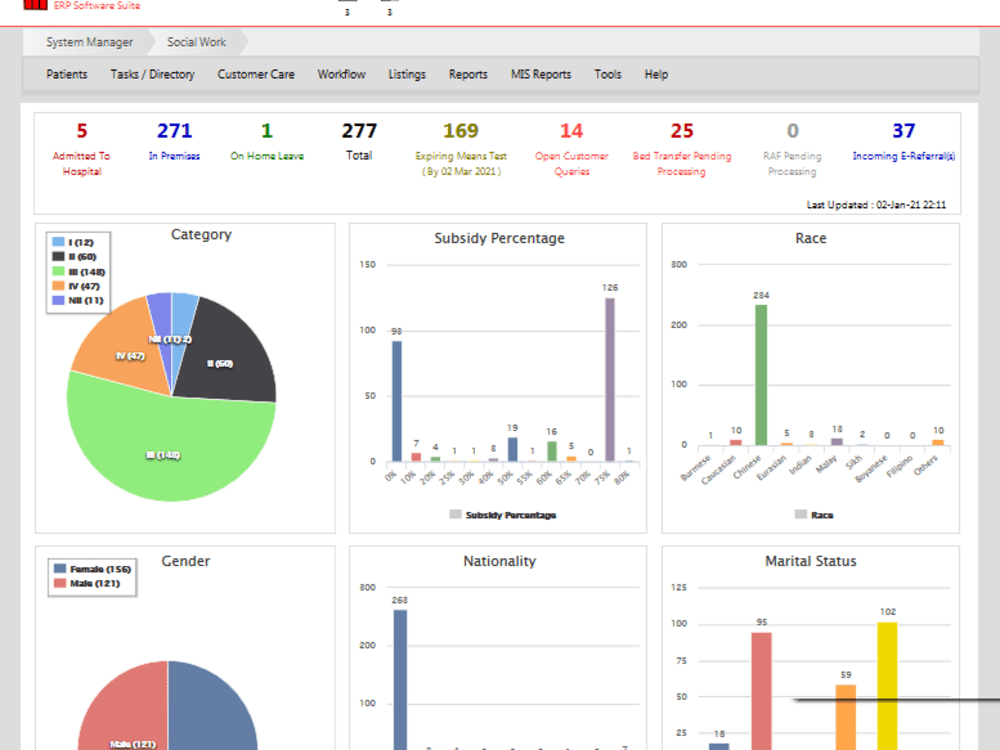Click the Others race bar labeled 10
This screenshot has width=1000, height=750.
[938, 442]
